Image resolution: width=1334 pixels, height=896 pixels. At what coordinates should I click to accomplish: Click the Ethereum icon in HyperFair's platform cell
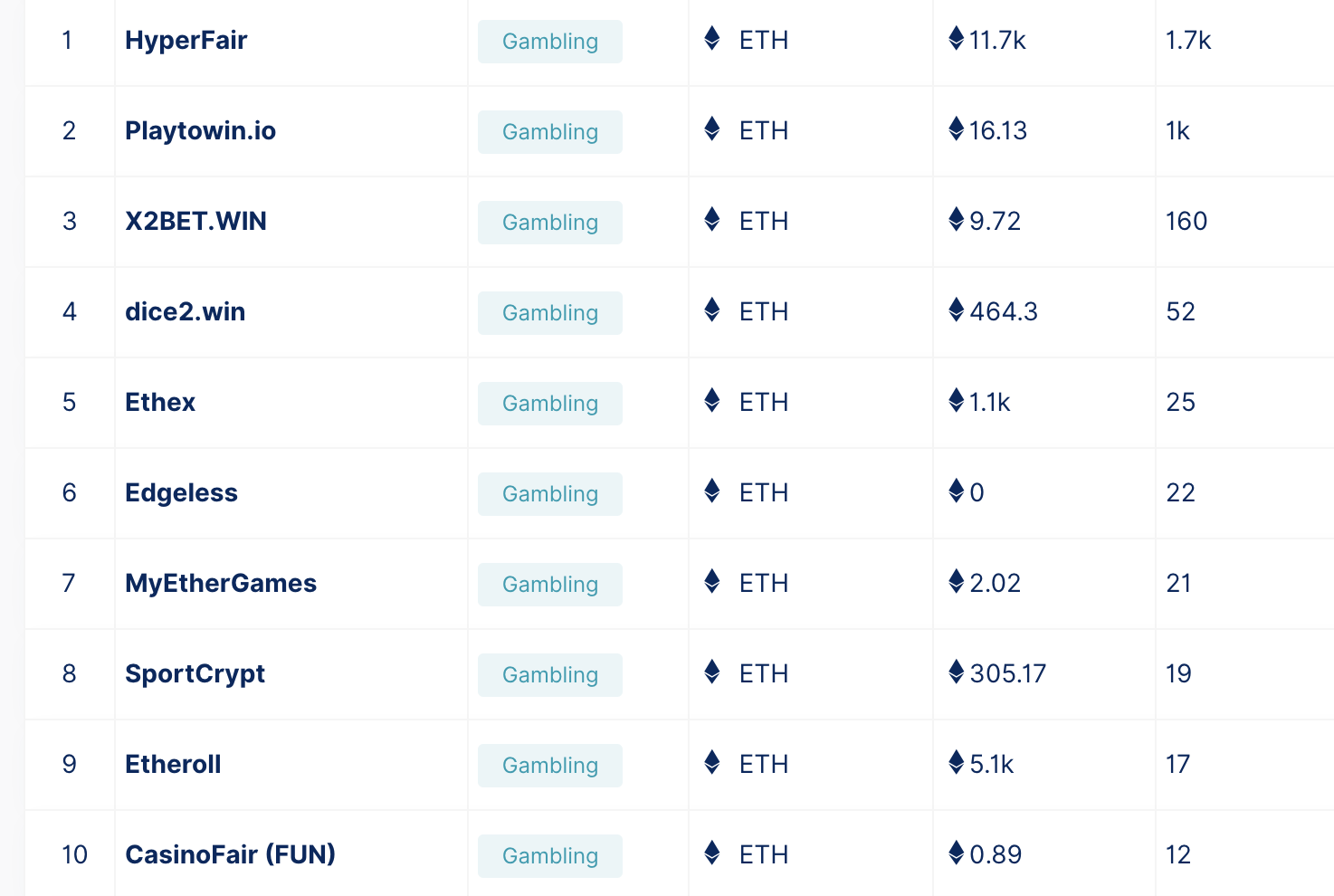pos(712,38)
